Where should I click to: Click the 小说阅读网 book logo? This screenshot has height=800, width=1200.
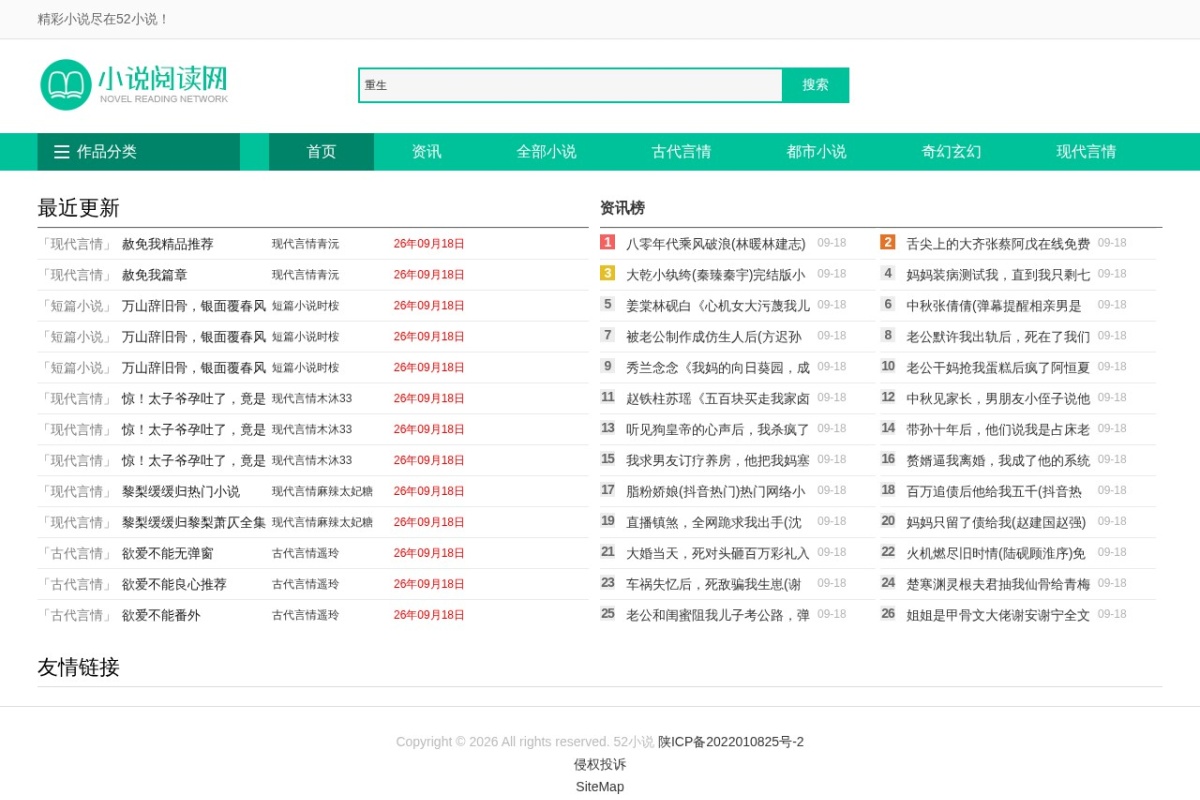(134, 85)
